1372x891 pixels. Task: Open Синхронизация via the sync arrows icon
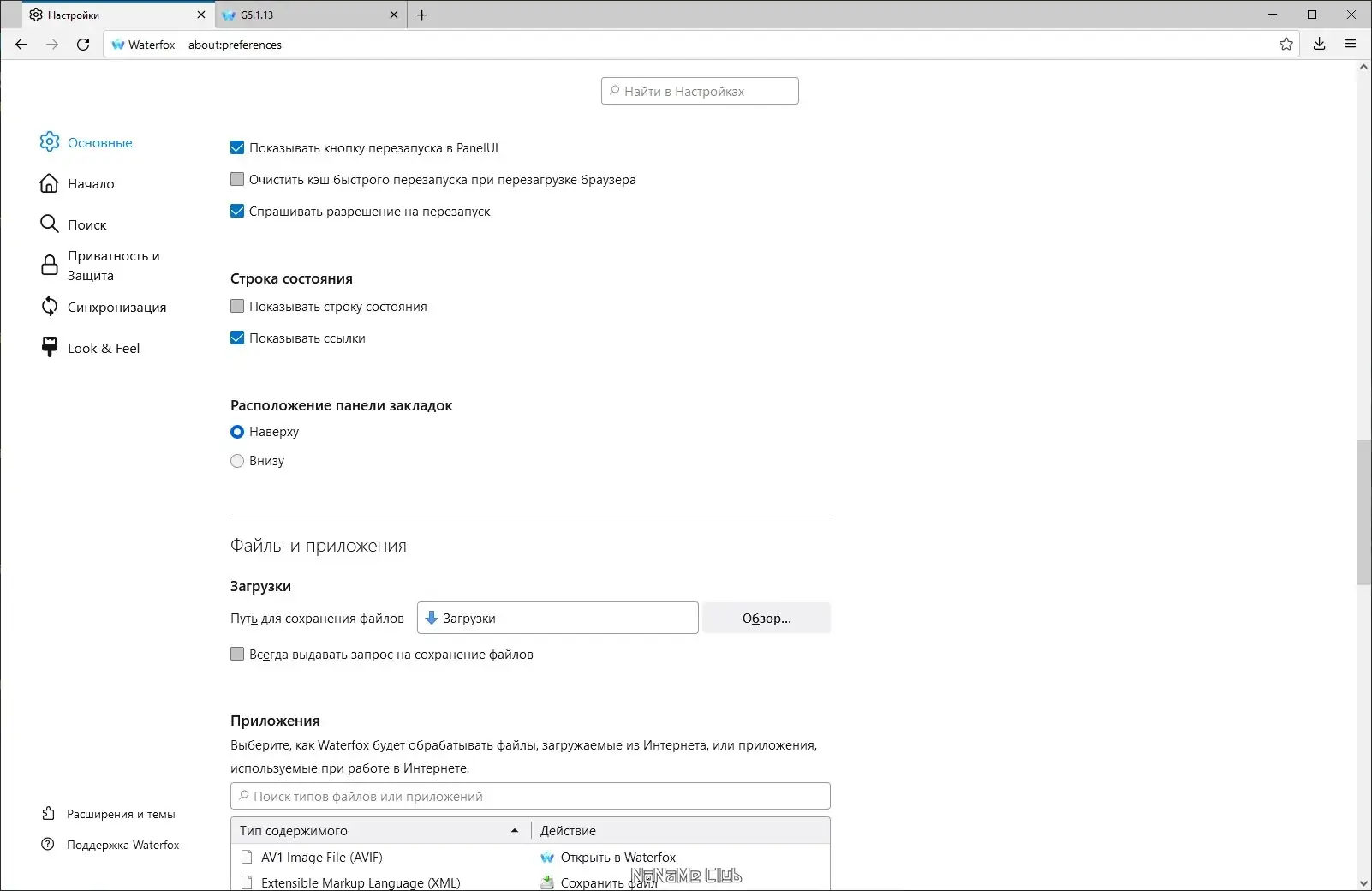click(x=49, y=306)
